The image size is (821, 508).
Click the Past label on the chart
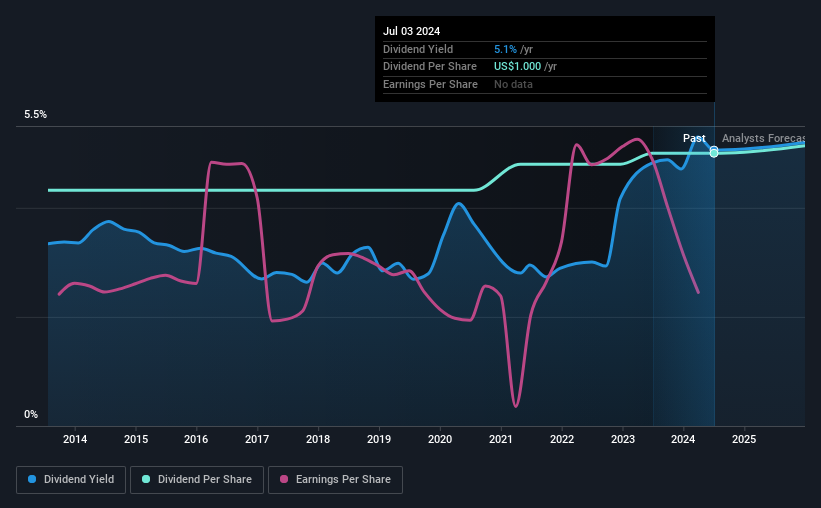(694, 138)
